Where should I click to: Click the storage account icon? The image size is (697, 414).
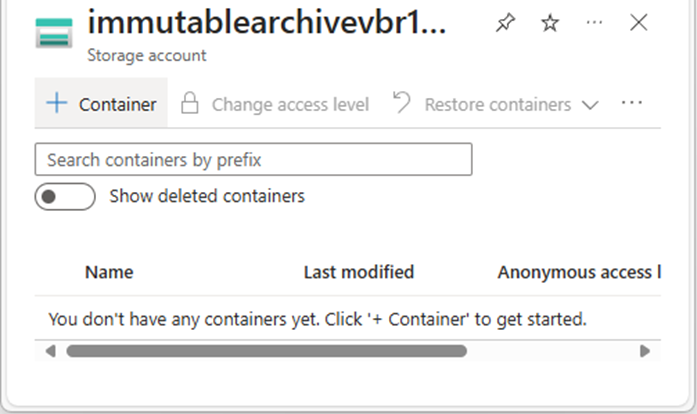point(54,33)
